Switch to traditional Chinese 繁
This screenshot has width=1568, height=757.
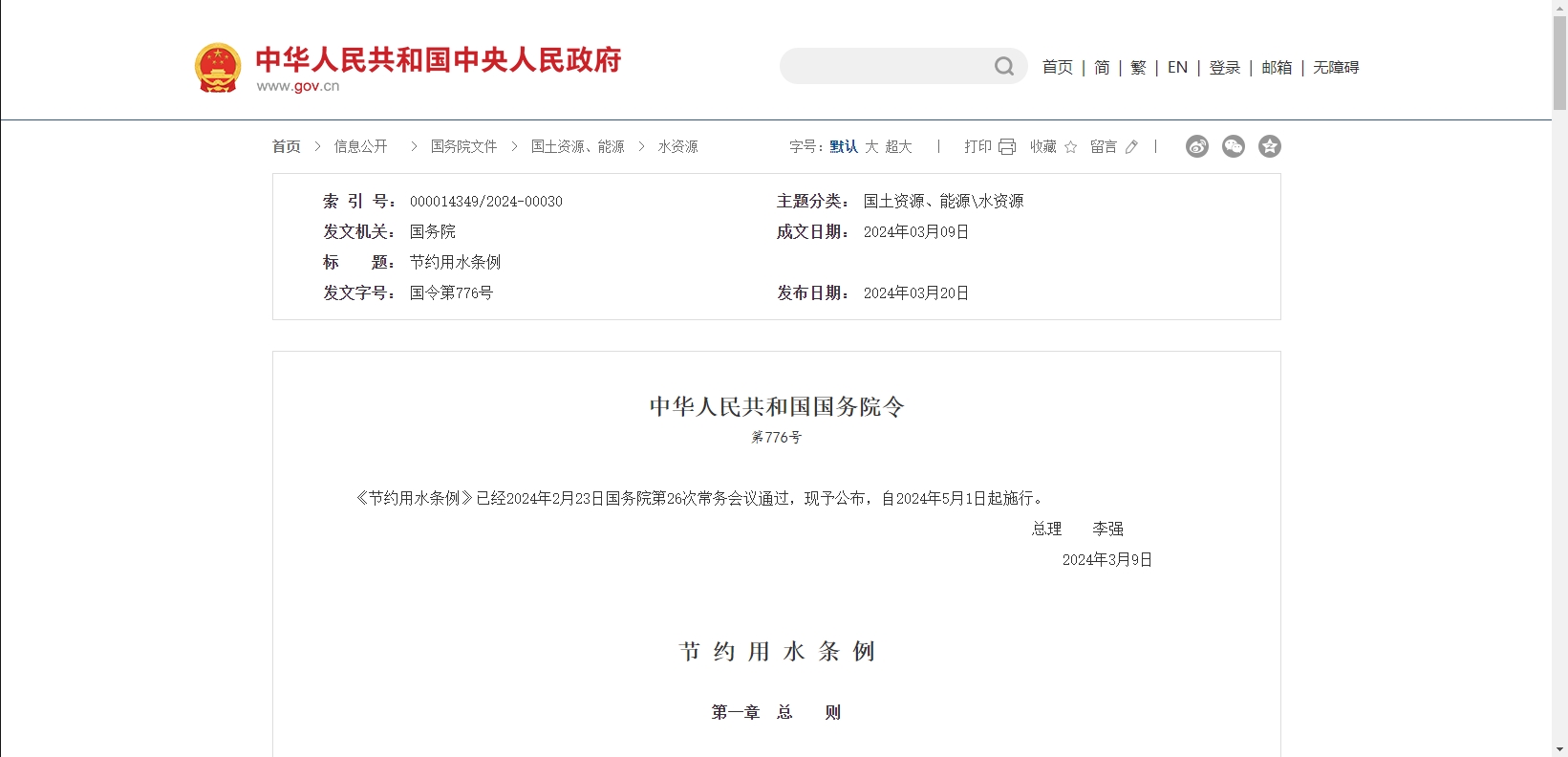[x=1138, y=67]
